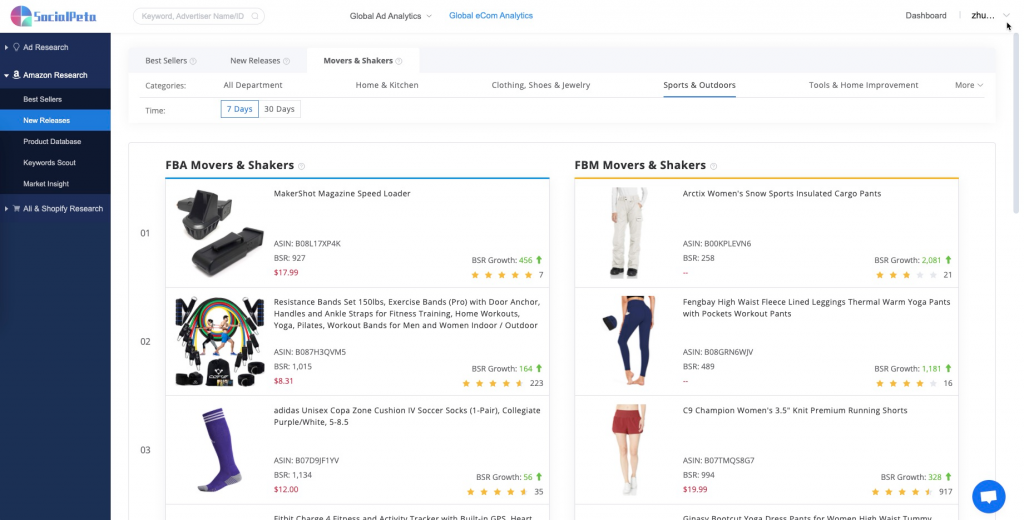The width and height of the screenshot is (1024, 520).
Task: Click star rating of Resistance Bands Set
Action: coord(493,383)
